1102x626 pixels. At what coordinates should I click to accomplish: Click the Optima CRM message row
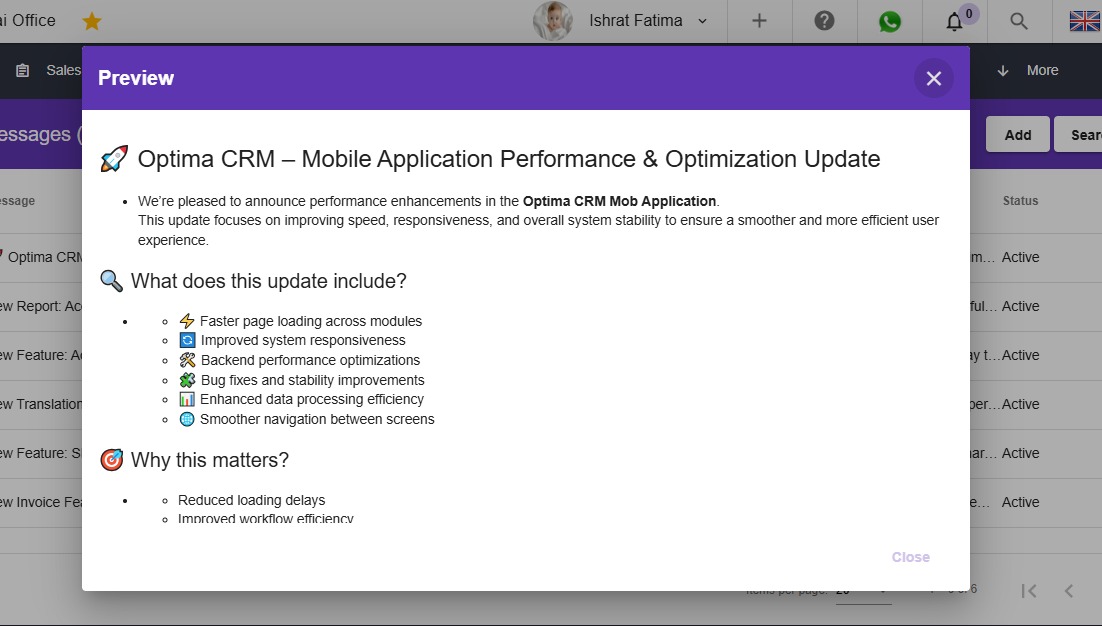coord(41,257)
